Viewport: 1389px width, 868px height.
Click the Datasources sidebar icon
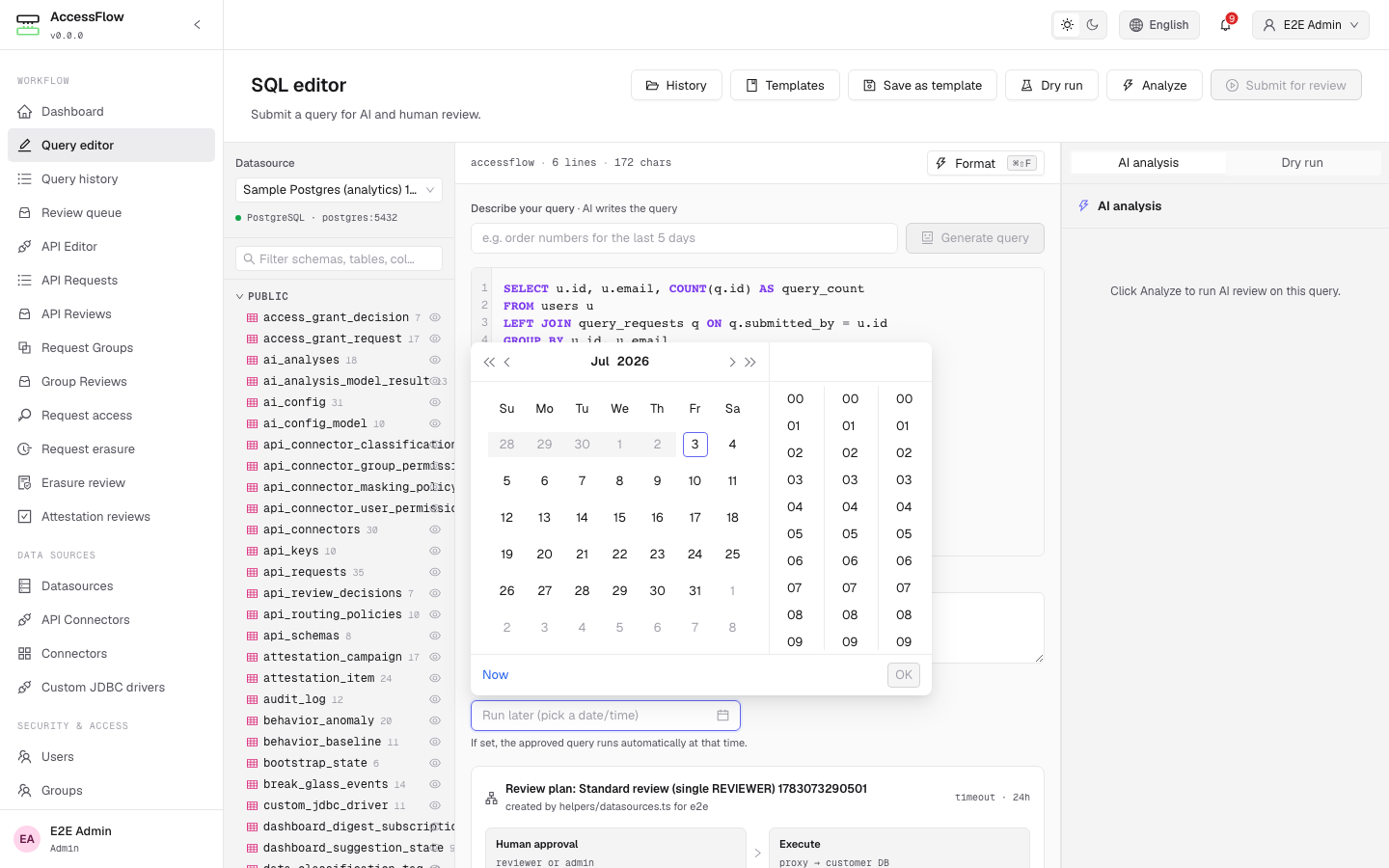(x=25, y=585)
